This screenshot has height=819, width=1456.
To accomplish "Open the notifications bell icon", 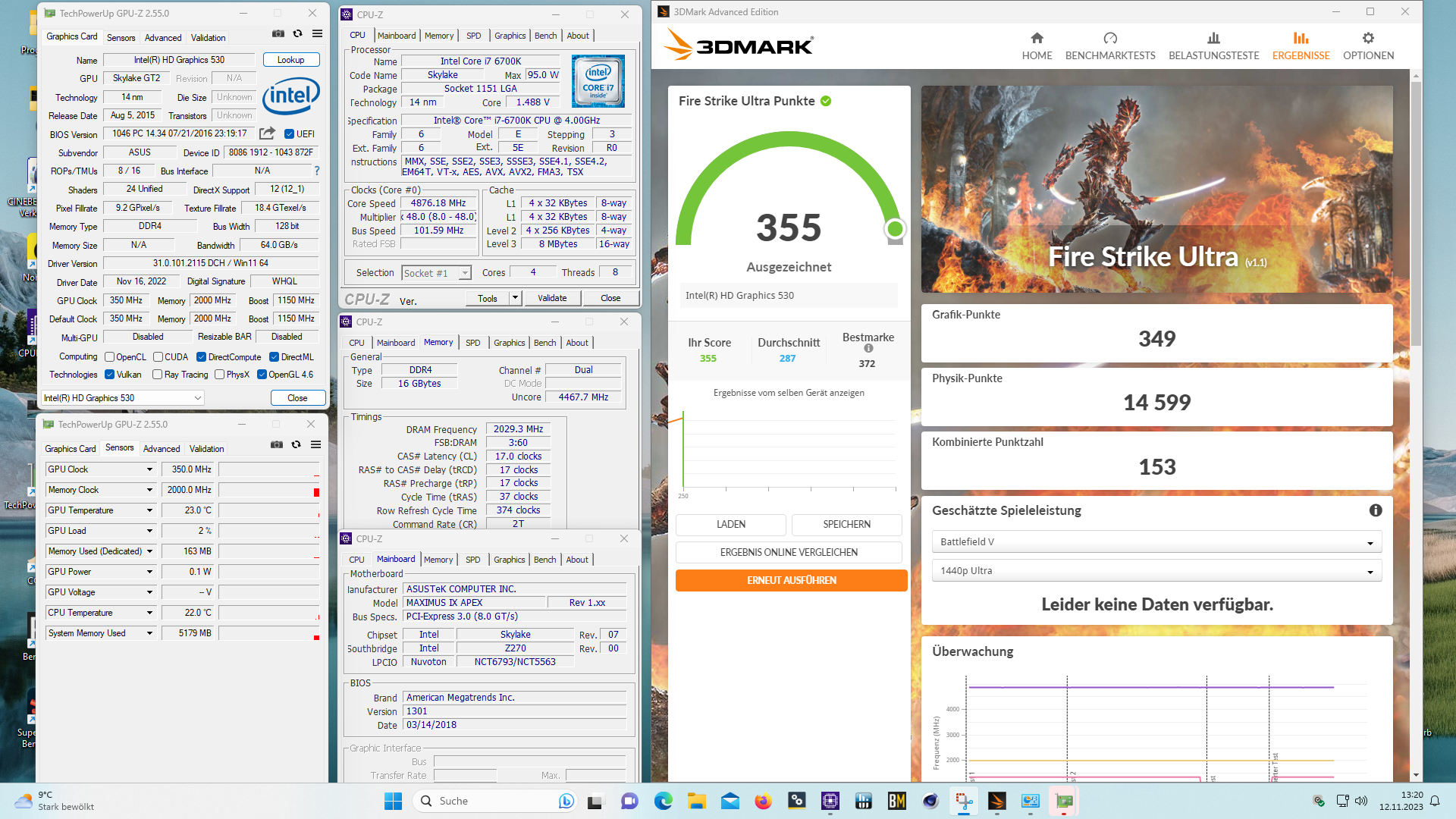I will pos(1435,801).
